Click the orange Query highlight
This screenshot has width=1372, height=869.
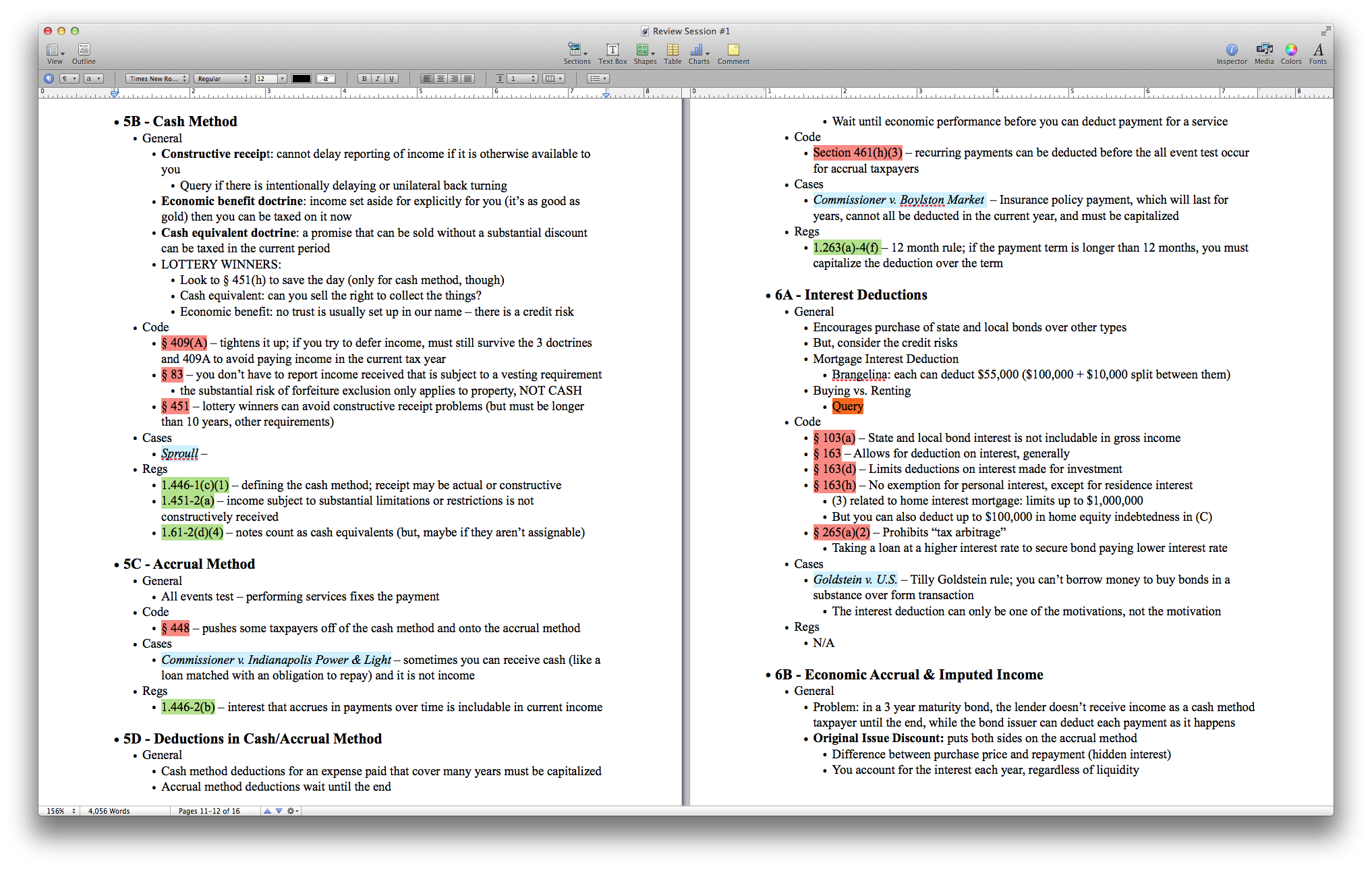click(x=847, y=406)
